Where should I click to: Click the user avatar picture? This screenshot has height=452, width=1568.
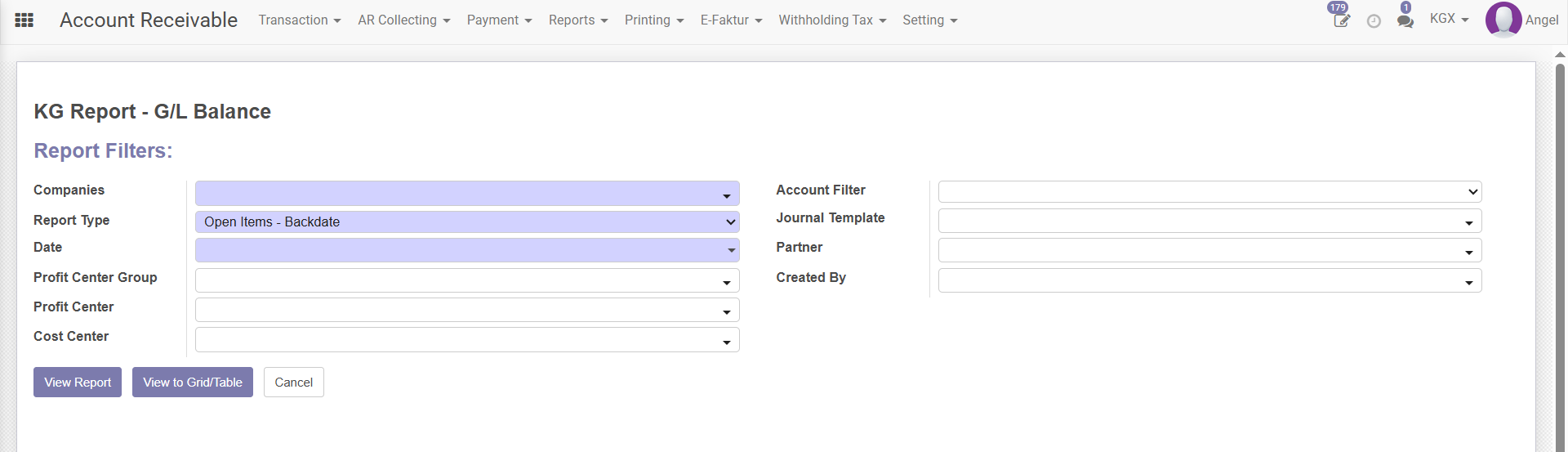[1503, 20]
